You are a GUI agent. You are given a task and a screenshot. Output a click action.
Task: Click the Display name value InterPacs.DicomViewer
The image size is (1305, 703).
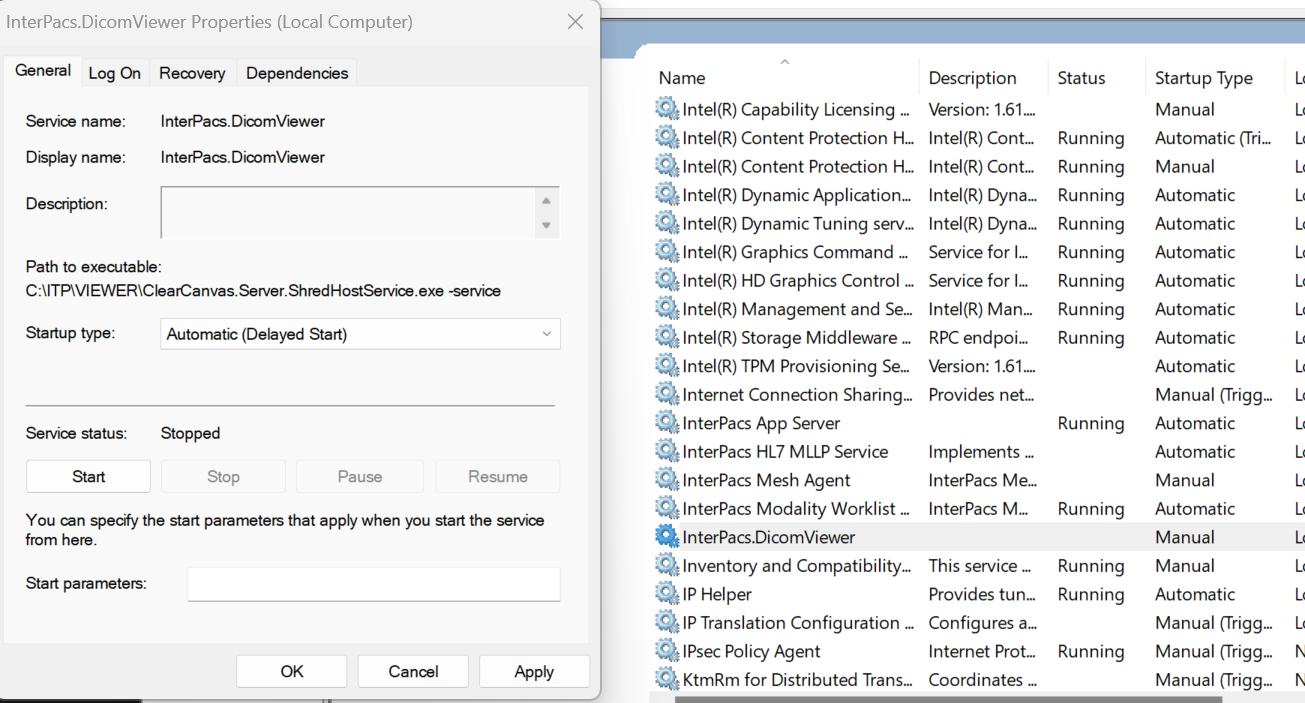click(243, 157)
